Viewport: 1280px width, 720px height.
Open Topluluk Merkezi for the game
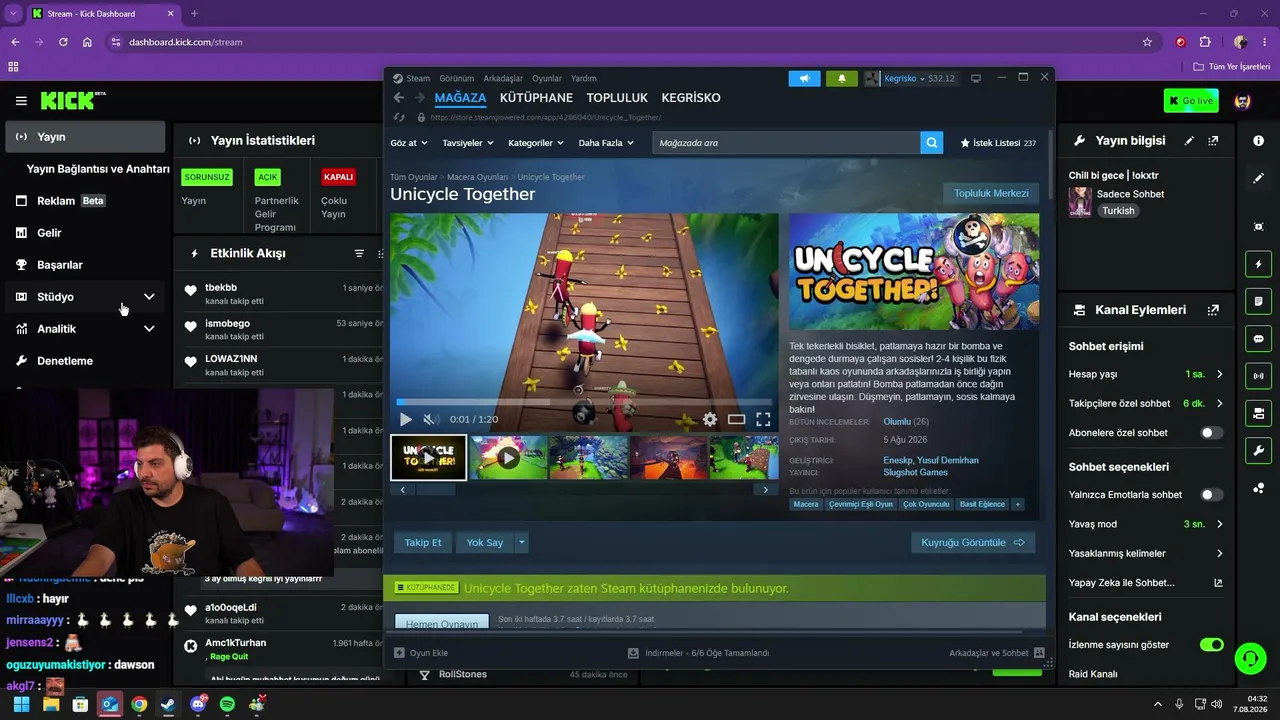(991, 193)
